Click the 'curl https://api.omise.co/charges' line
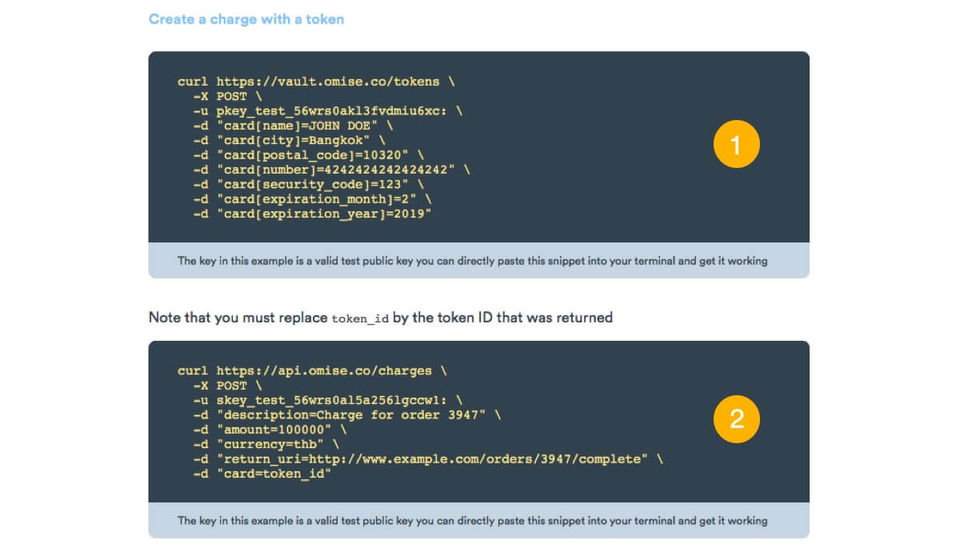This screenshot has height=552, width=960. [x=312, y=371]
